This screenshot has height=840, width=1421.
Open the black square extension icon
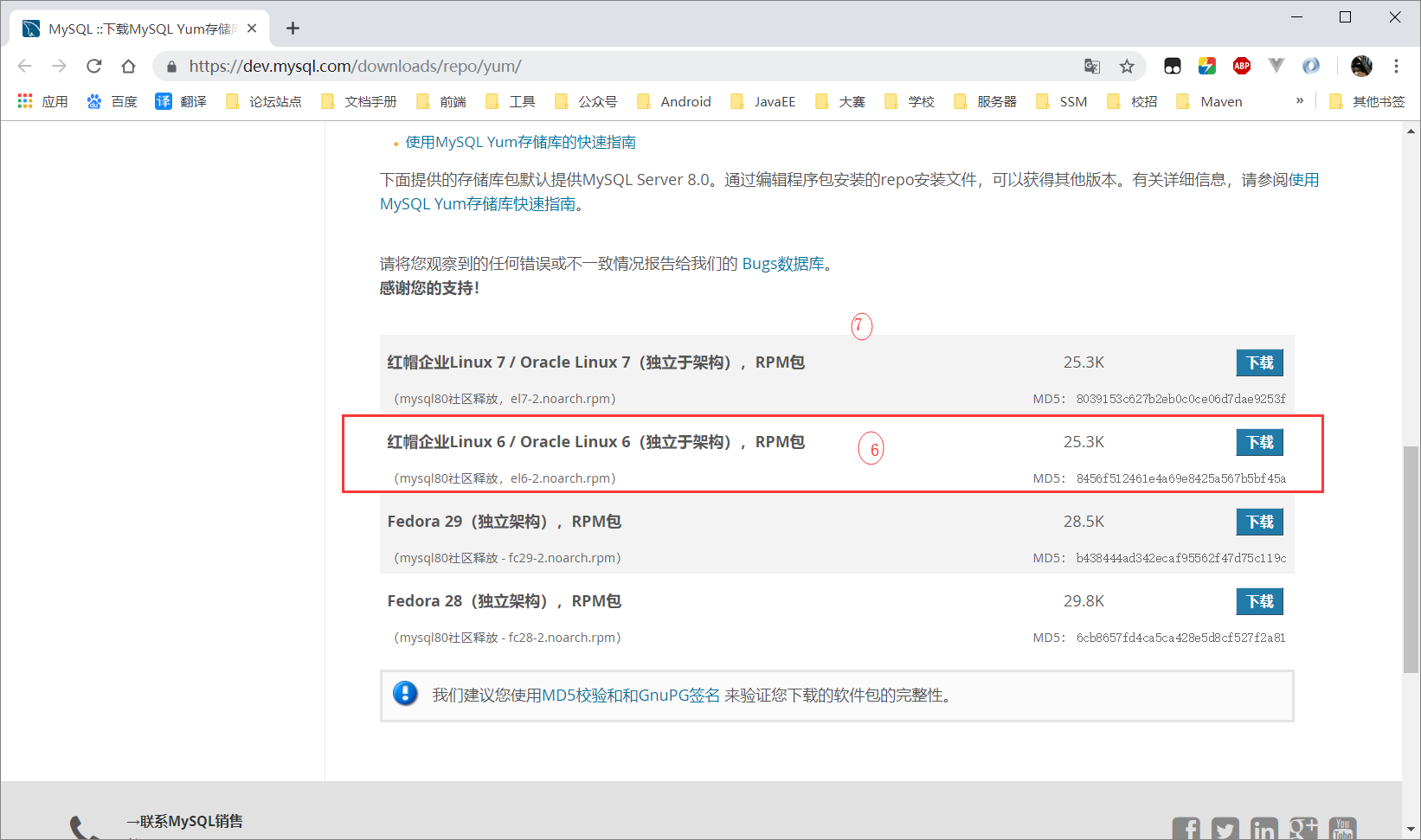(x=1173, y=66)
